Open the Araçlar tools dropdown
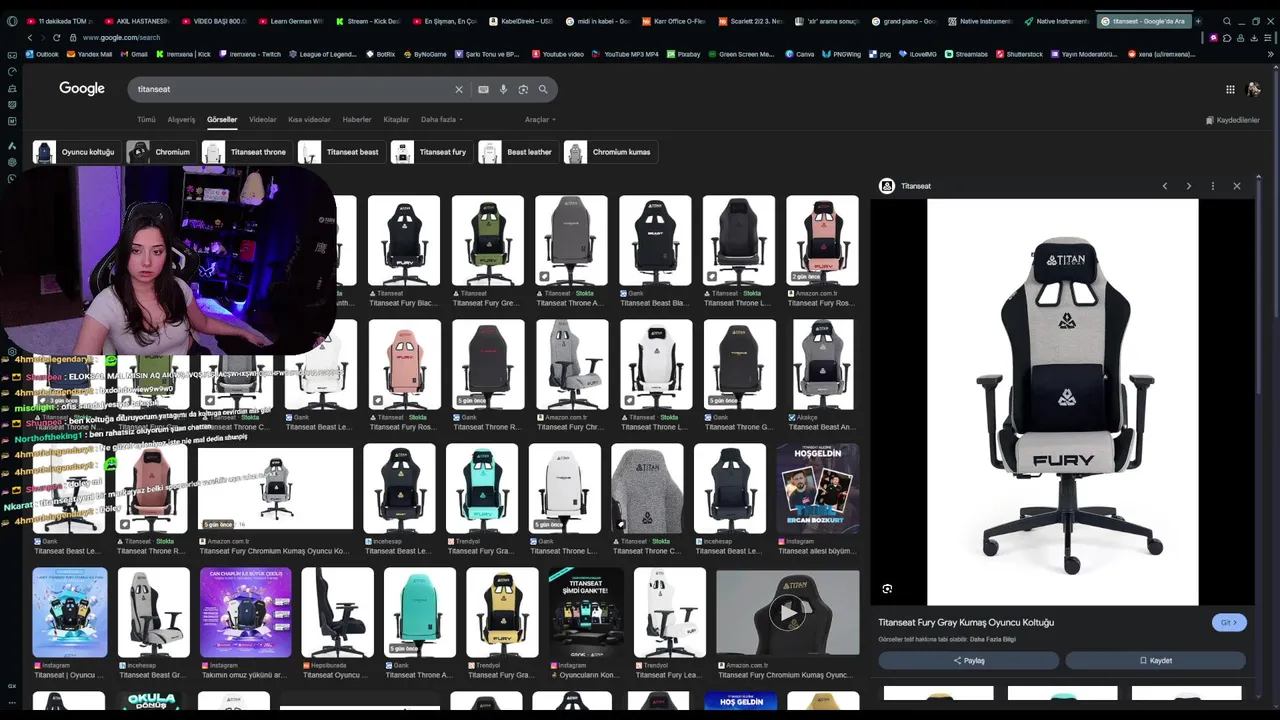Viewport: 1280px width, 720px height. pyautogui.click(x=540, y=120)
